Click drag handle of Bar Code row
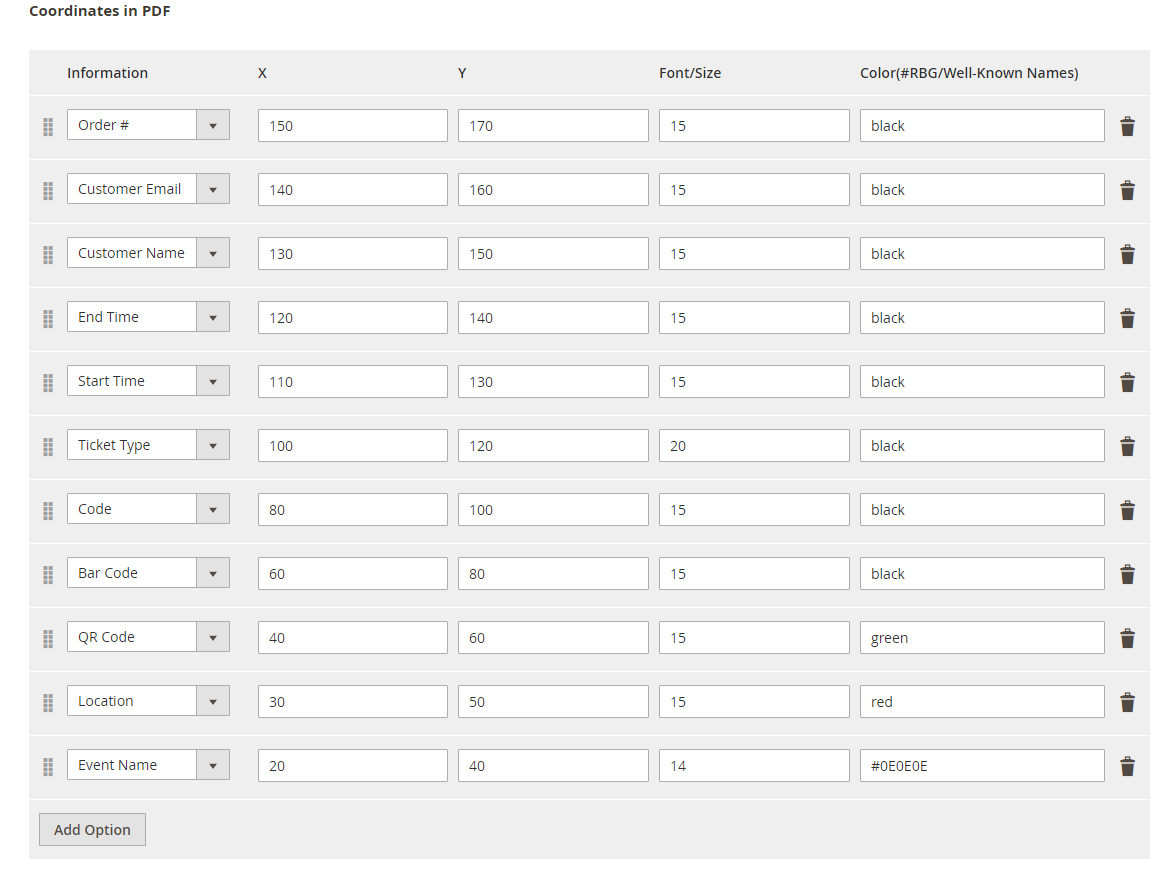Viewport: 1170px width, 879px height. pos(49,575)
